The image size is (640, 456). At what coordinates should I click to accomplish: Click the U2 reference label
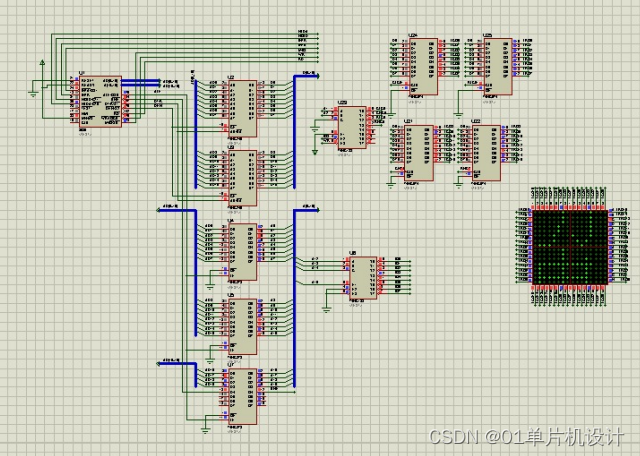click(x=231, y=77)
